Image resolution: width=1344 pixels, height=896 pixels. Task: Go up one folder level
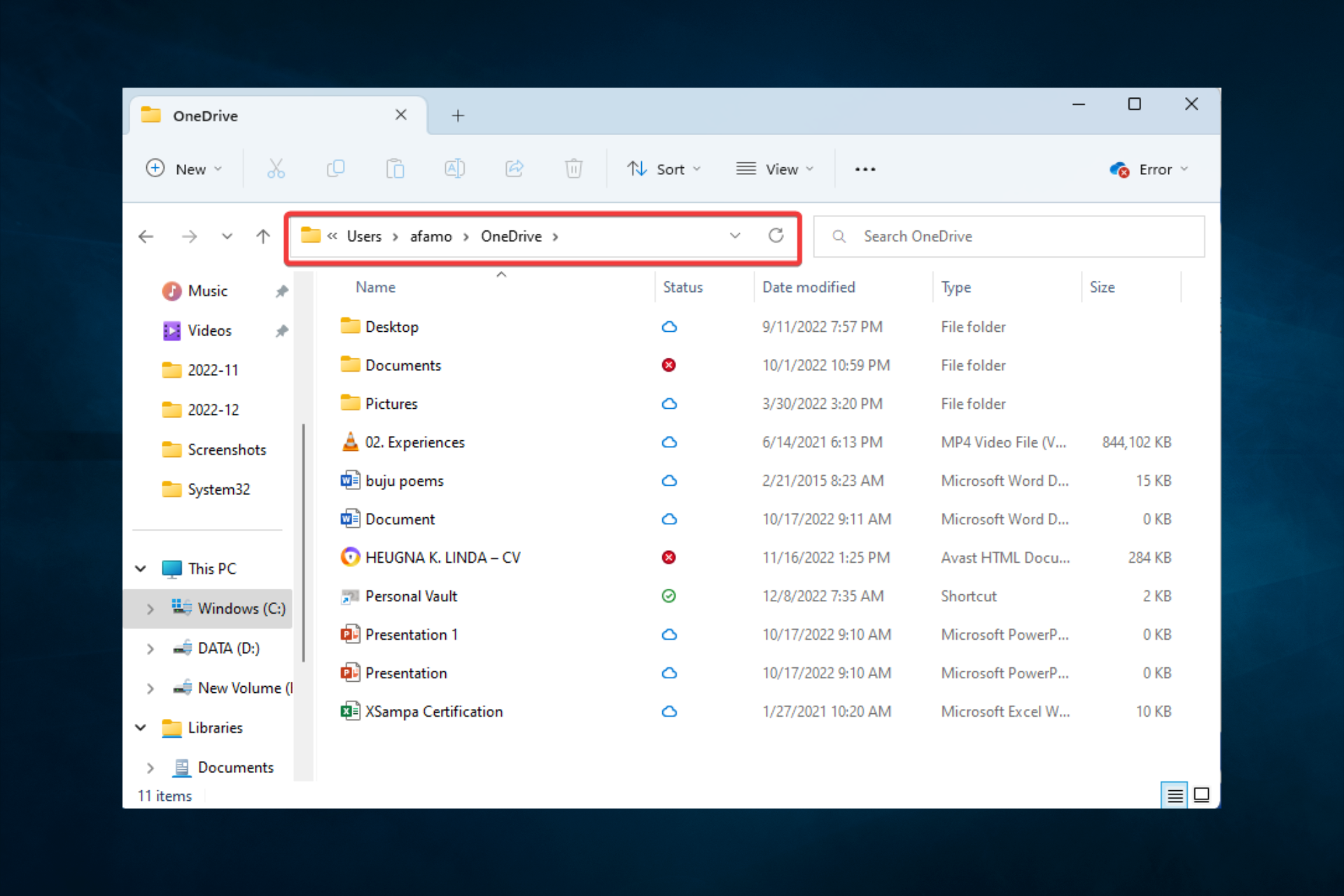262,237
